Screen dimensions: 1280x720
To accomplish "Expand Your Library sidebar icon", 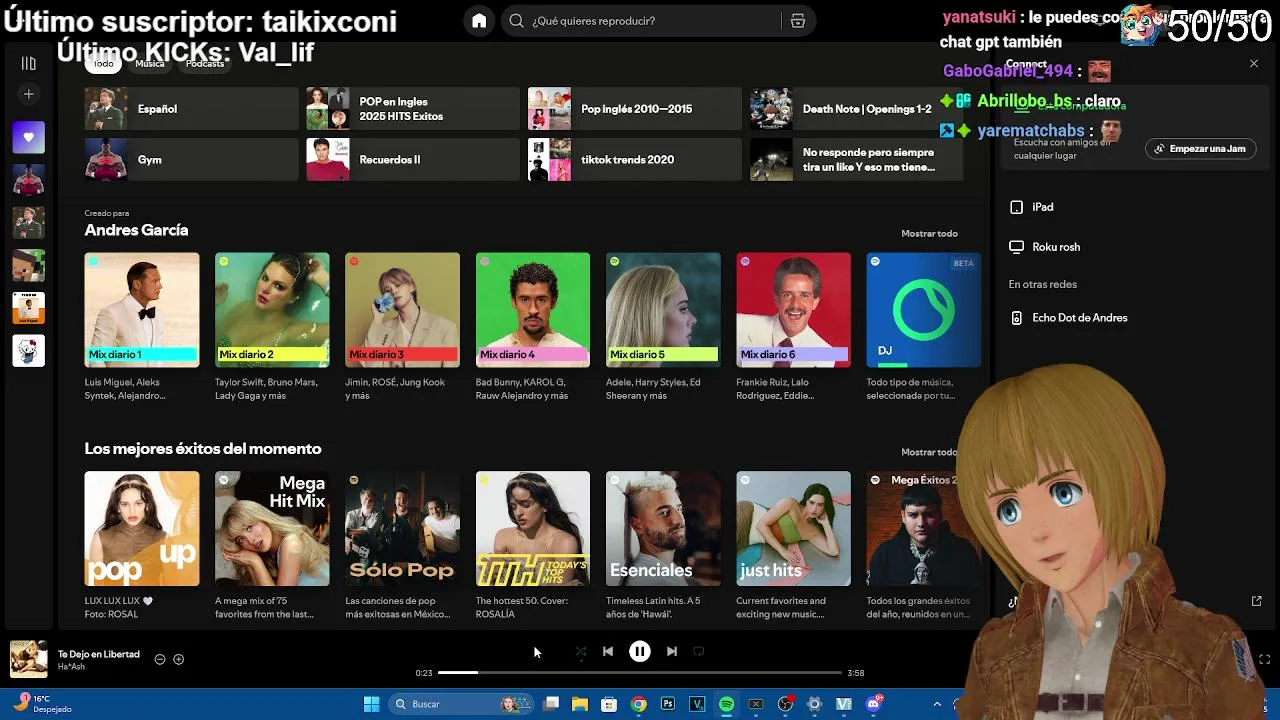I will coord(29,64).
